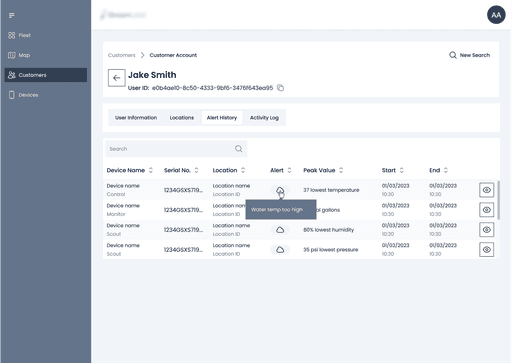Click the Devices phone icon in sidebar
Viewport: 512px width, 363px height.
[12, 95]
